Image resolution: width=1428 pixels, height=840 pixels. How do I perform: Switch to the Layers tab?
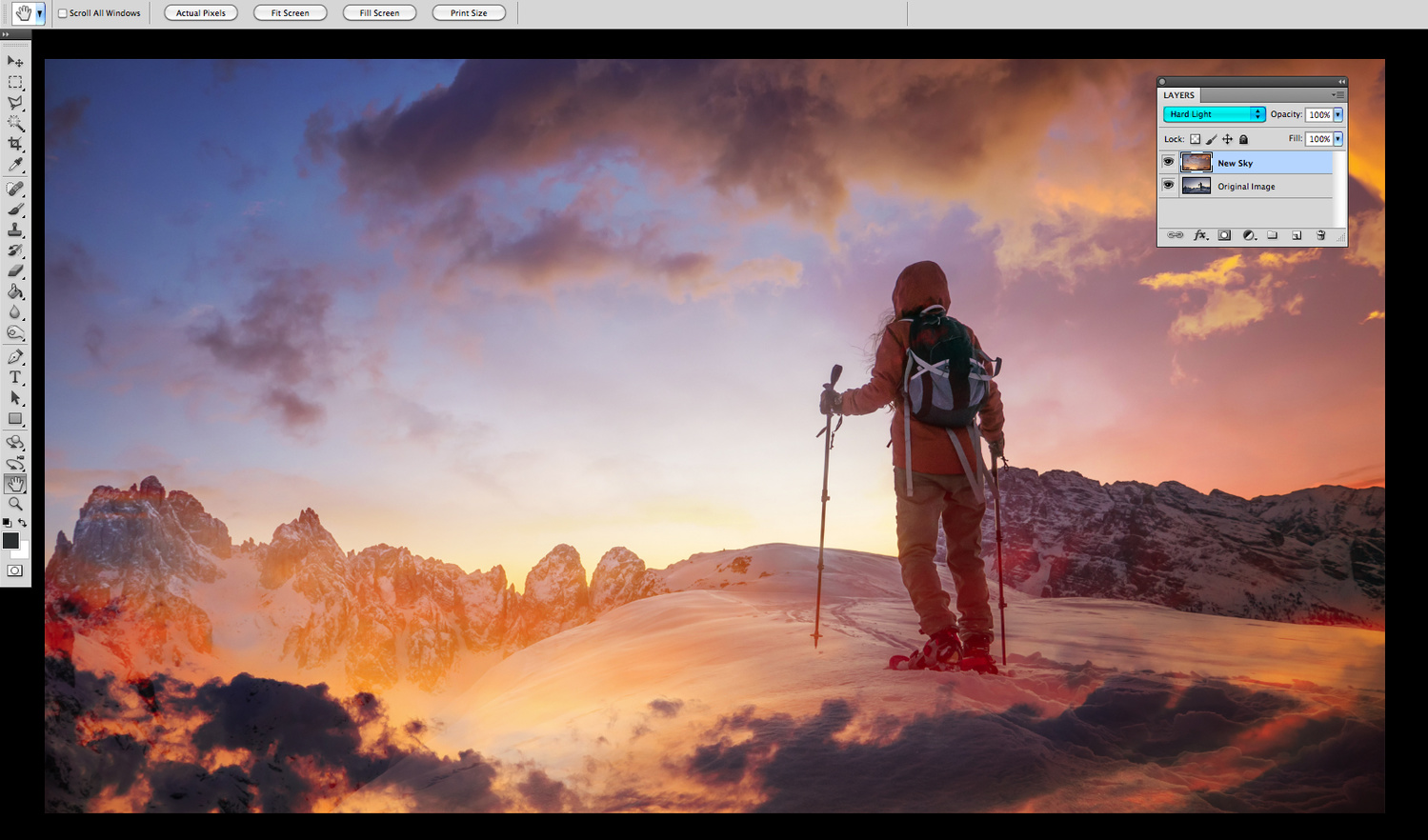[1178, 95]
